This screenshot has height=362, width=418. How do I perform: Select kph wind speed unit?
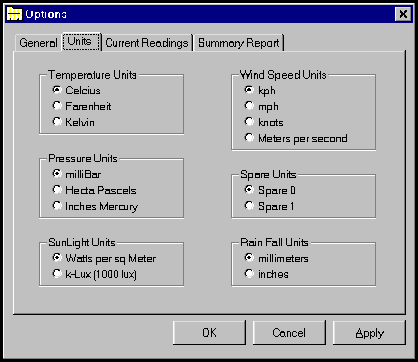[x=260, y=90]
